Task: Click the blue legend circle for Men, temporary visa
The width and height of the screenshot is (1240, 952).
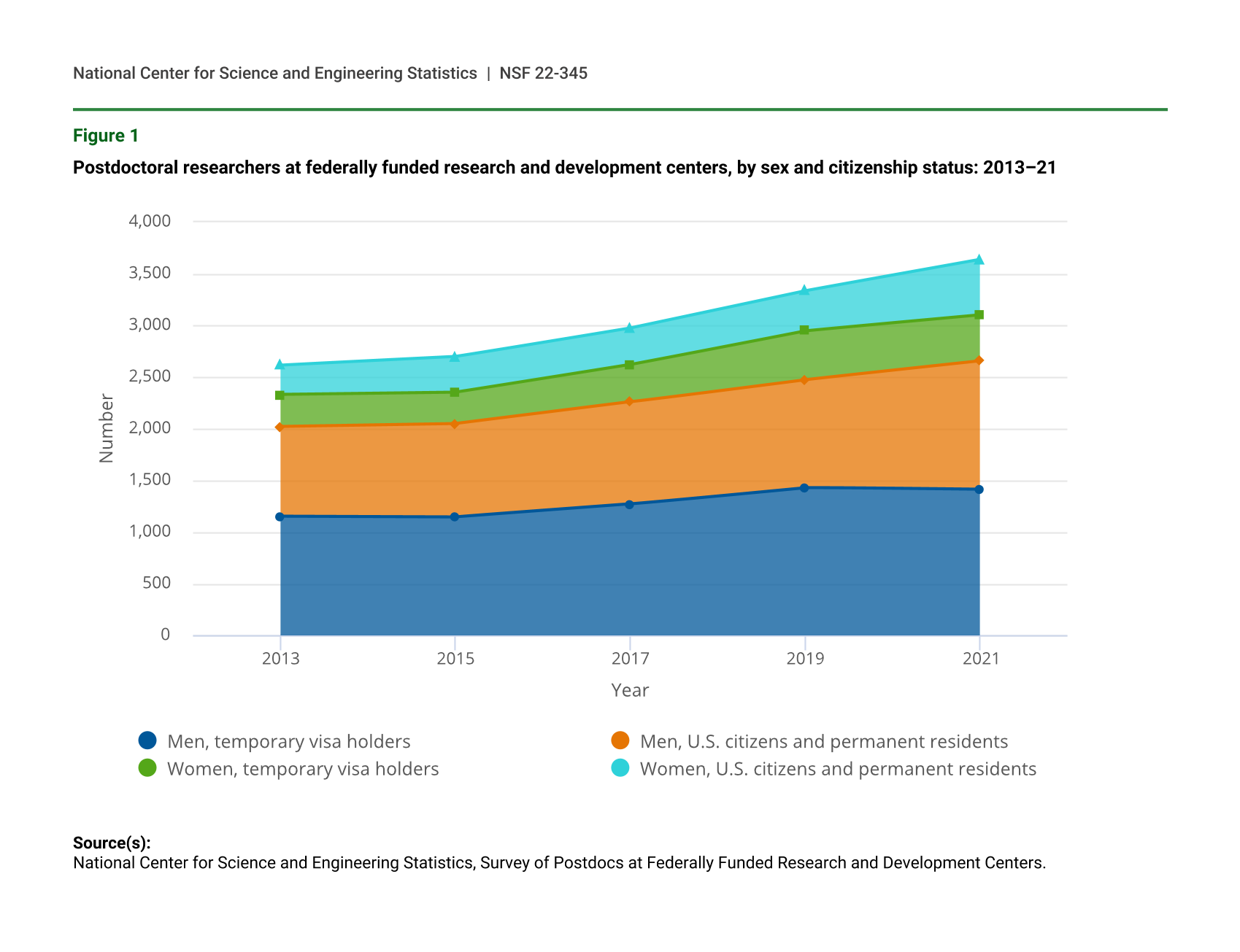Action: [x=147, y=740]
